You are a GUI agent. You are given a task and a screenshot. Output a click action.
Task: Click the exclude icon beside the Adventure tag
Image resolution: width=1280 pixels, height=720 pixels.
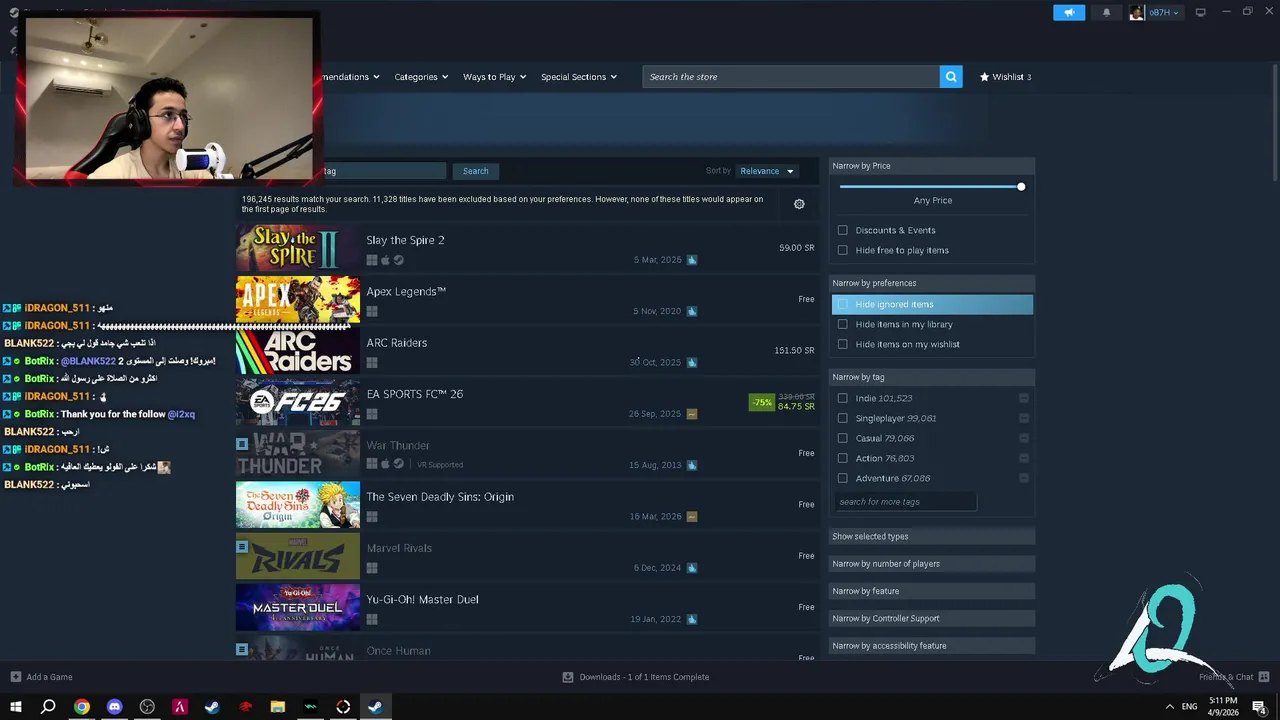coord(1024,478)
